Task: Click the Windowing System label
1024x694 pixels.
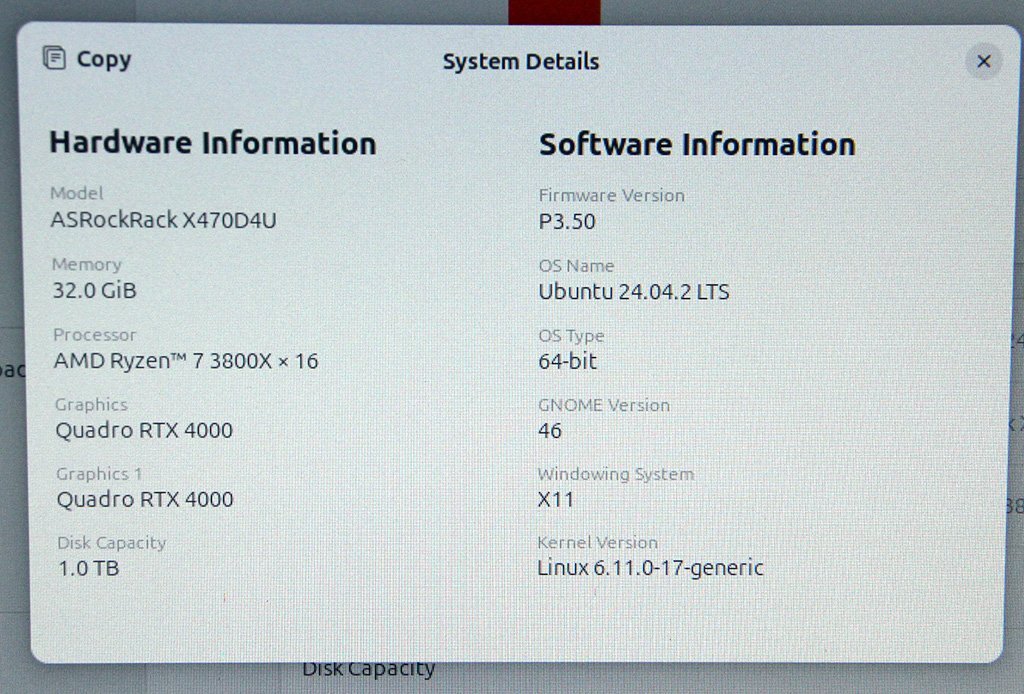Action: [616, 475]
